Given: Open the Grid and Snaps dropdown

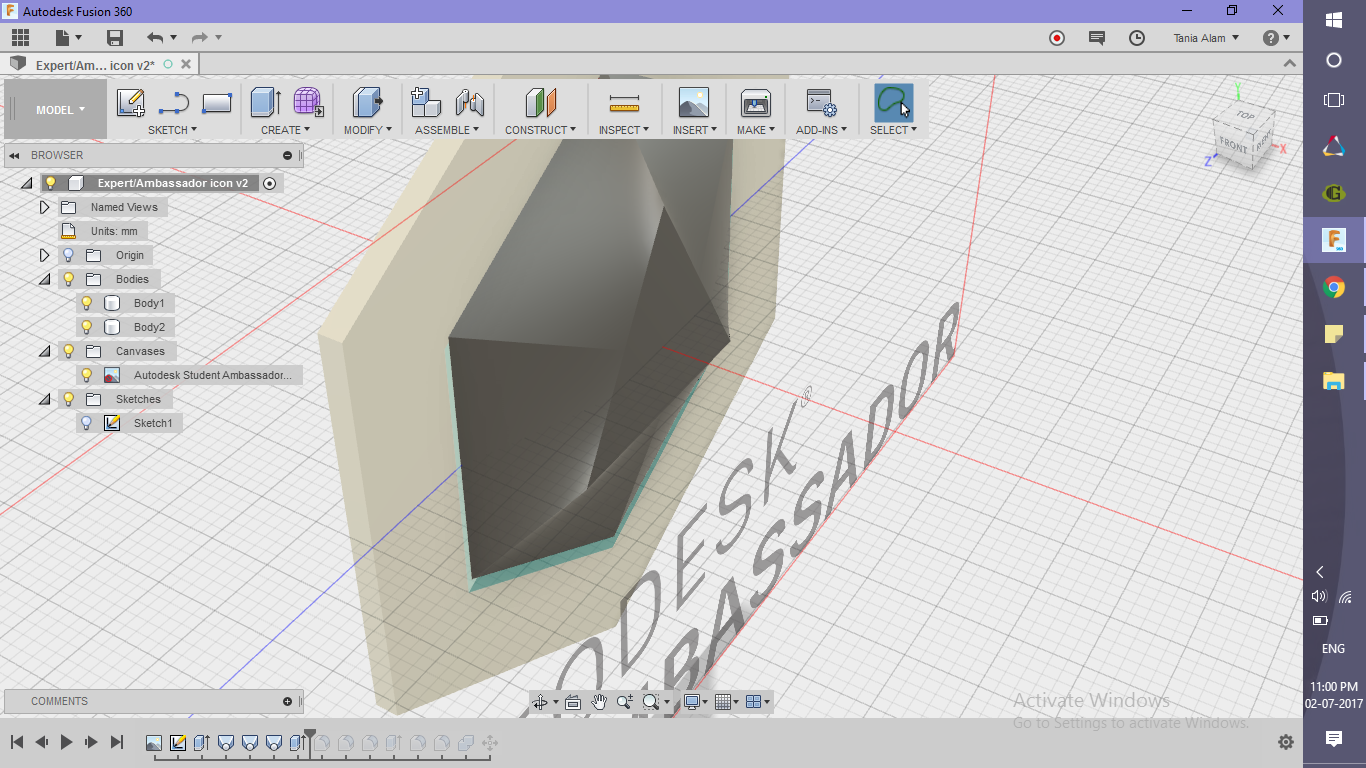Looking at the screenshot, I should [728, 702].
